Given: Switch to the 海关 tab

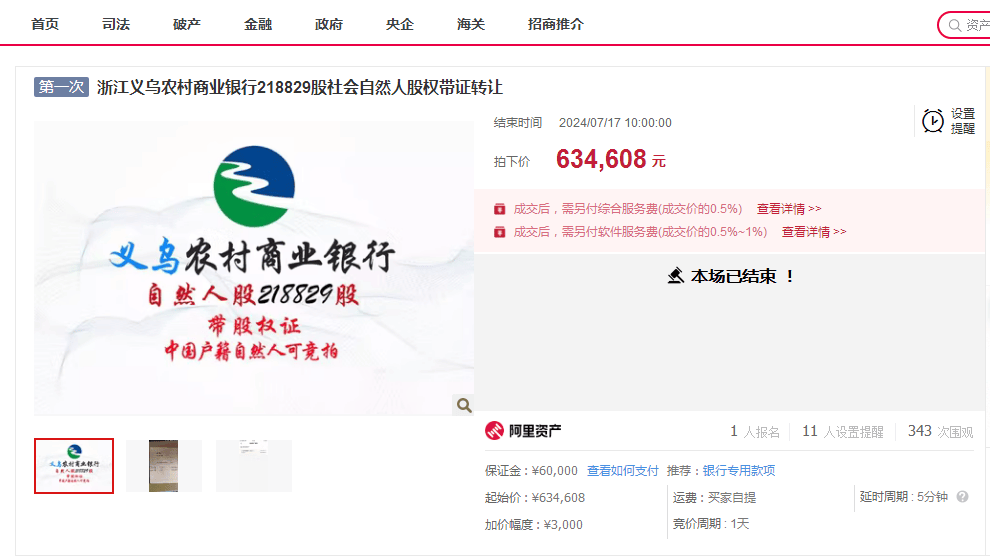Looking at the screenshot, I should coord(471,25).
